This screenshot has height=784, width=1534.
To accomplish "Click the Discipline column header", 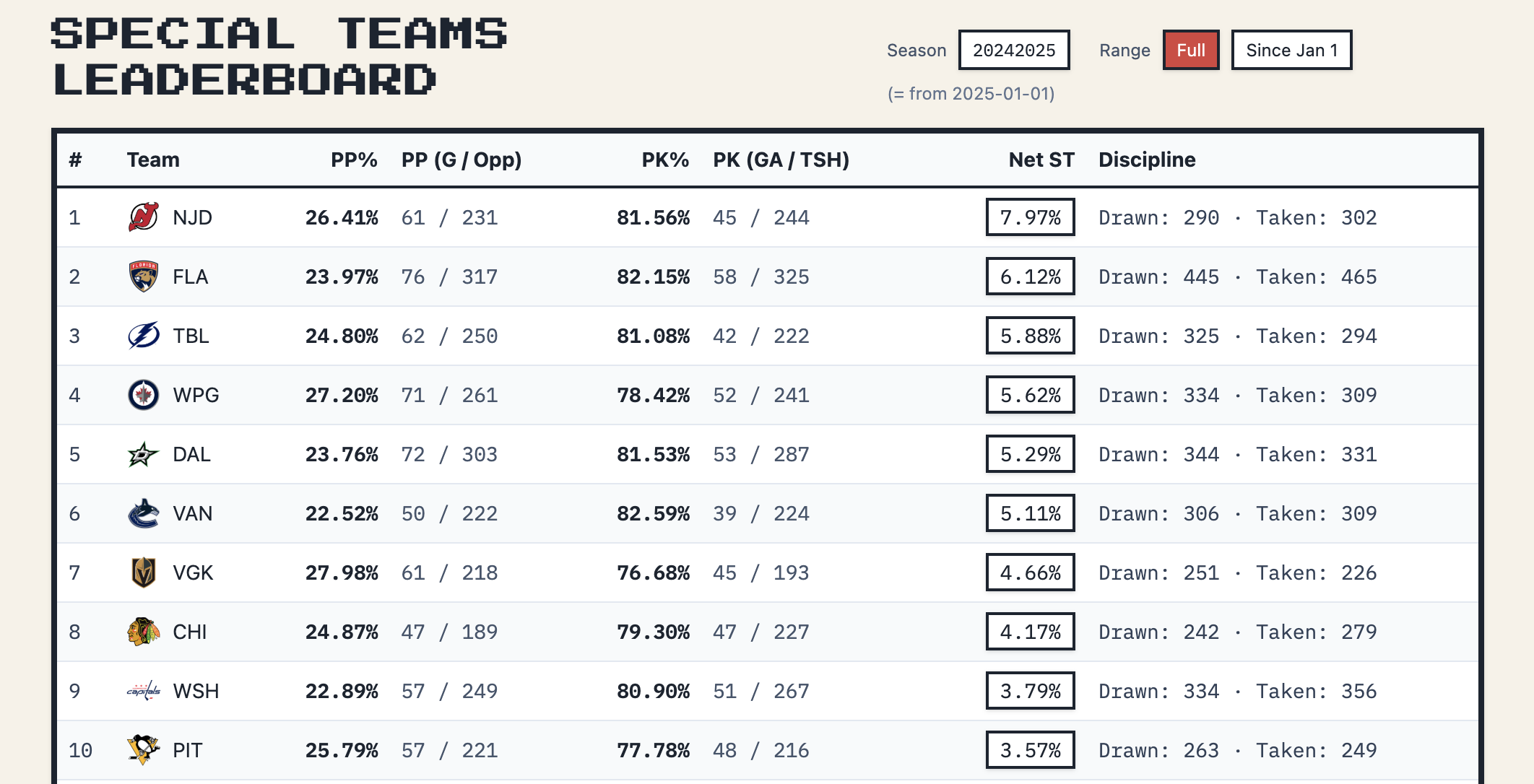I will point(1147,160).
